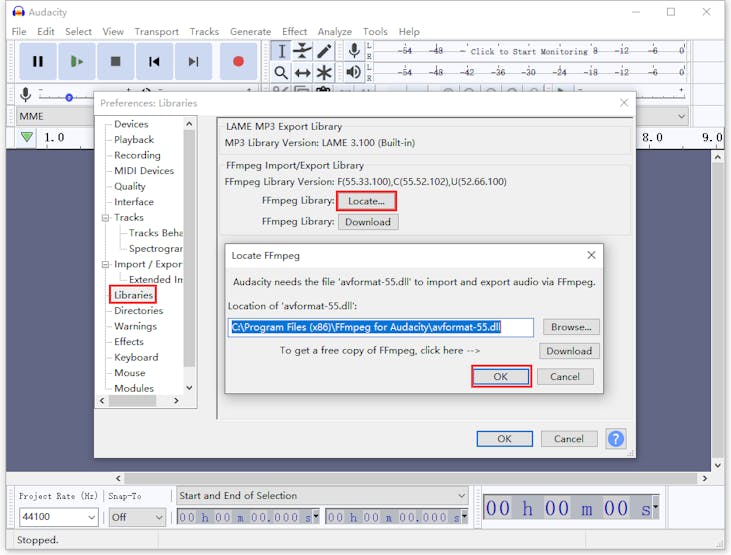This screenshot has width=731, height=555.
Task: Close the Preferences dialog with X
Action: pos(624,103)
